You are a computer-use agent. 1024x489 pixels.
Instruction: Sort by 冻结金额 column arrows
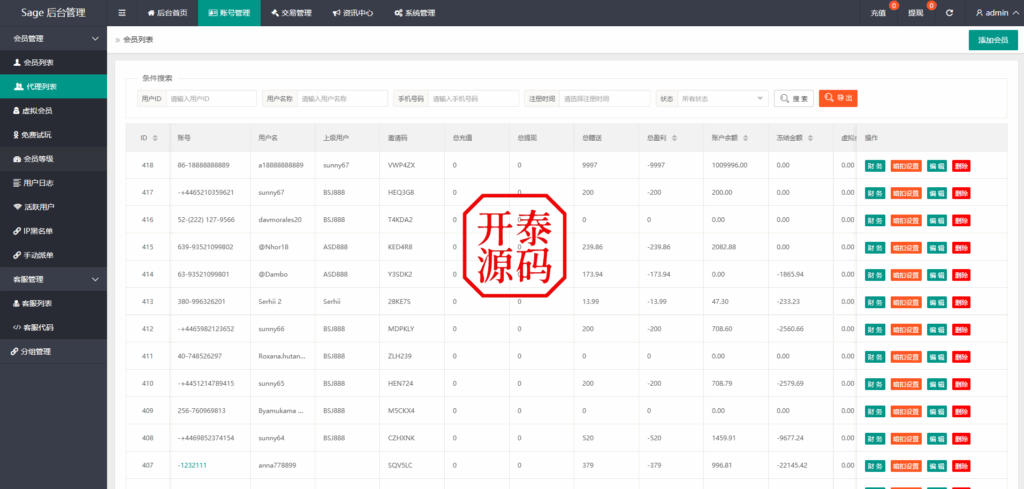pos(810,138)
